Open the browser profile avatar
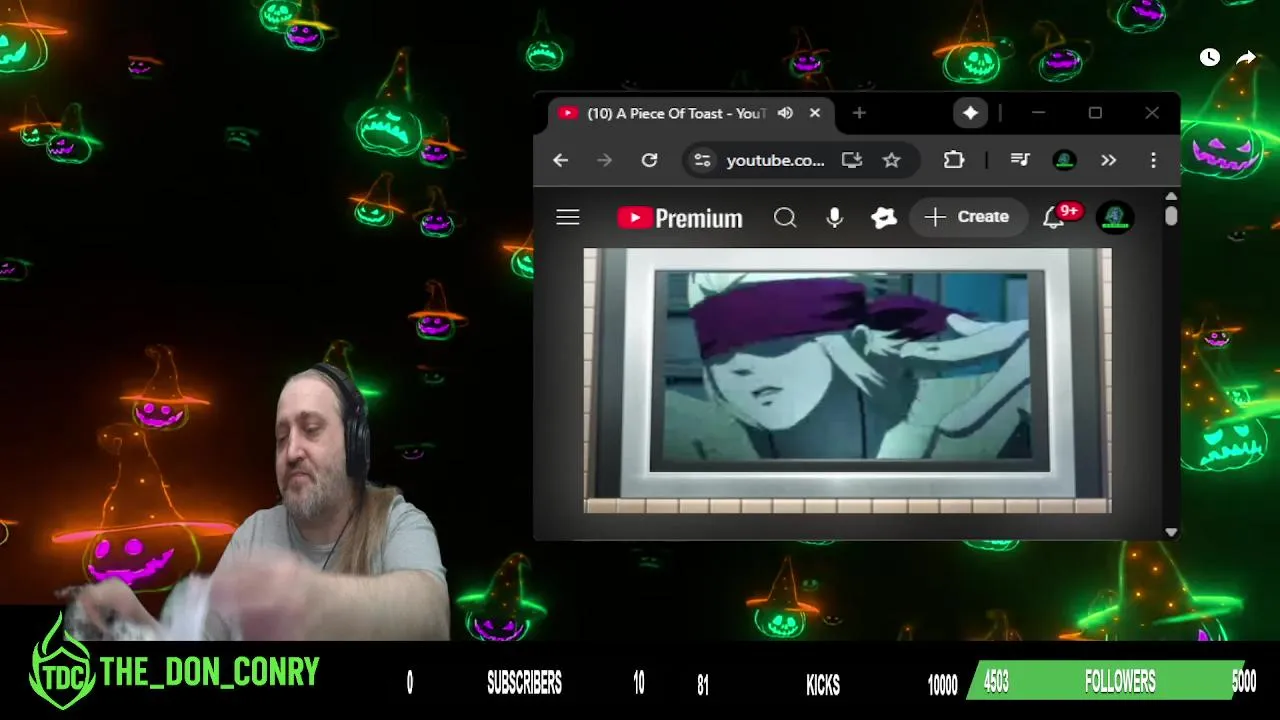The height and width of the screenshot is (720, 1280). (1065, 160)
